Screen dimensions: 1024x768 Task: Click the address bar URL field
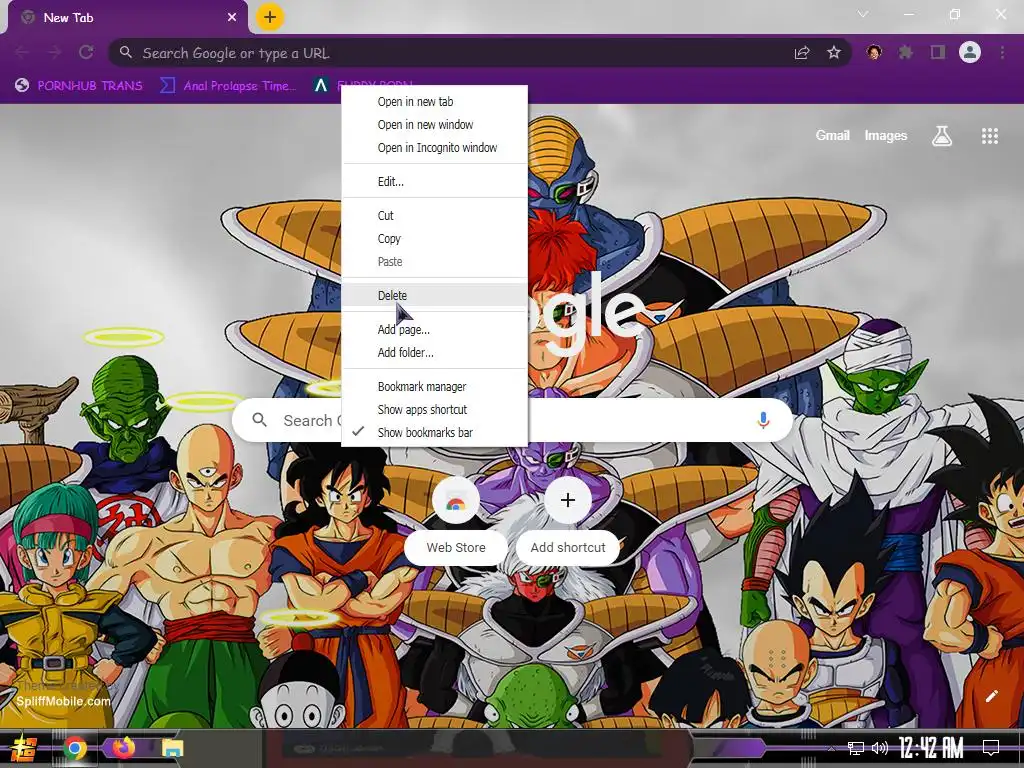pyautogui.click(x=480, y=53)
